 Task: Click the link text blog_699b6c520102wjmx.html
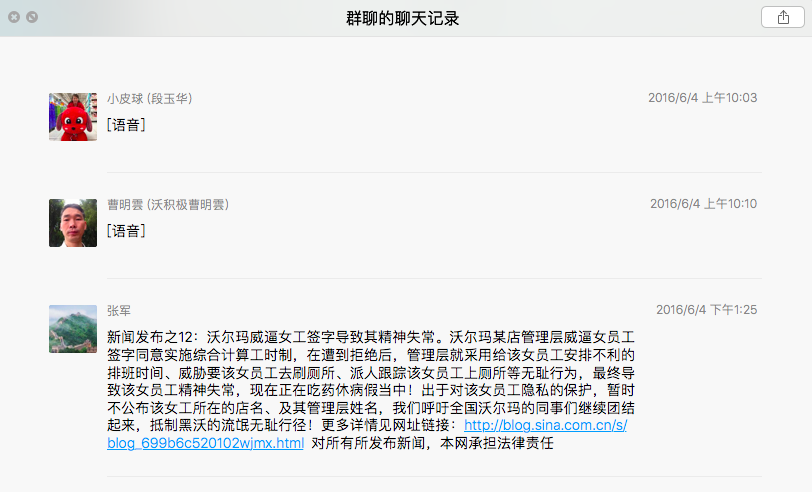tap(205, 443)
